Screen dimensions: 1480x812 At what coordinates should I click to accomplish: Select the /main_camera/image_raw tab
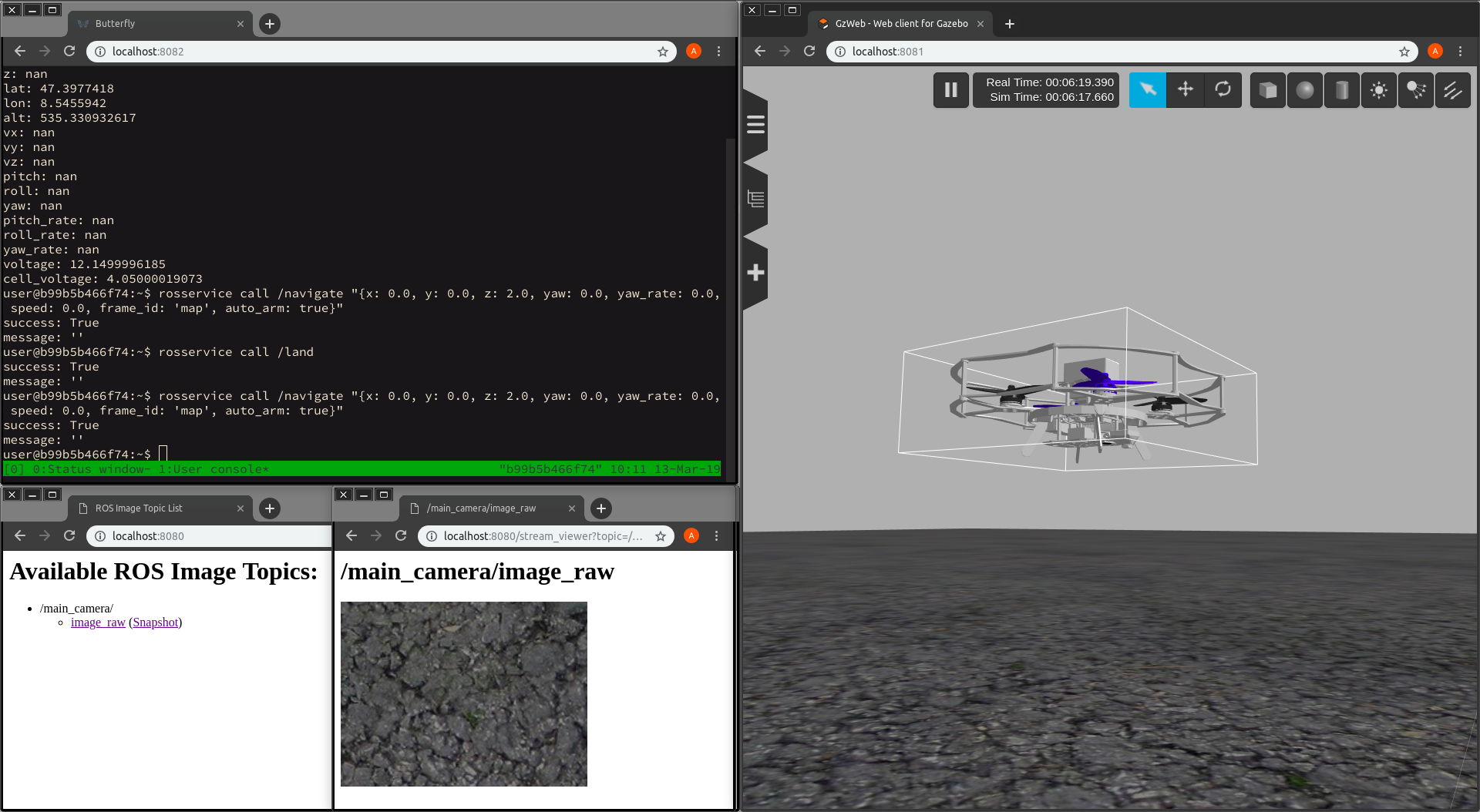[481, 508]
